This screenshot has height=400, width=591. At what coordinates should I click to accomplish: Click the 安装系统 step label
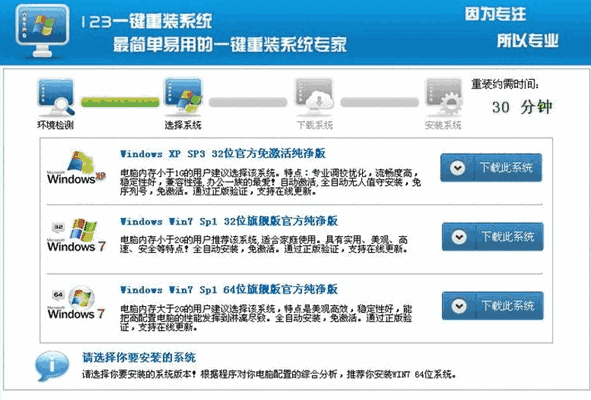(443, 125)
